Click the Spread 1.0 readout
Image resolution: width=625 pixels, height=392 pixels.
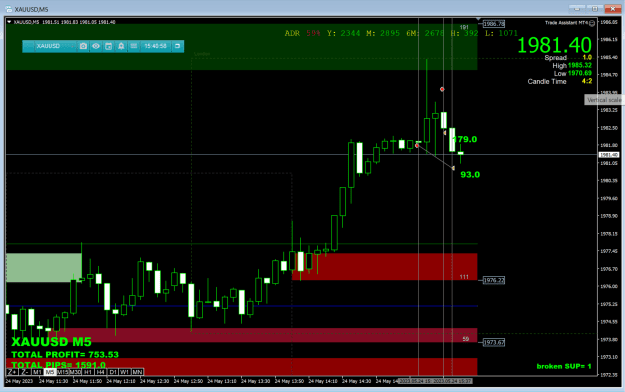tap(568, 57)
